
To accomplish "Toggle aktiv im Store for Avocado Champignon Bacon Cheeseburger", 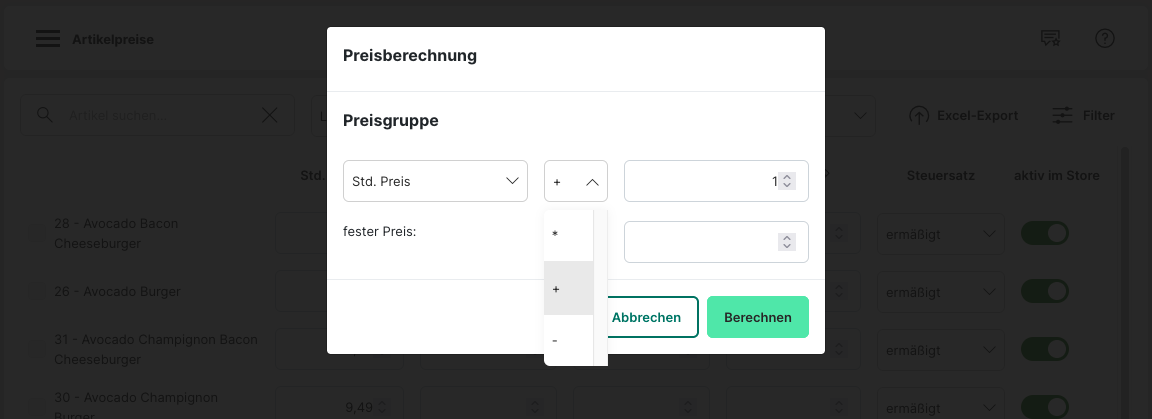I will [x=1045, y=350].
